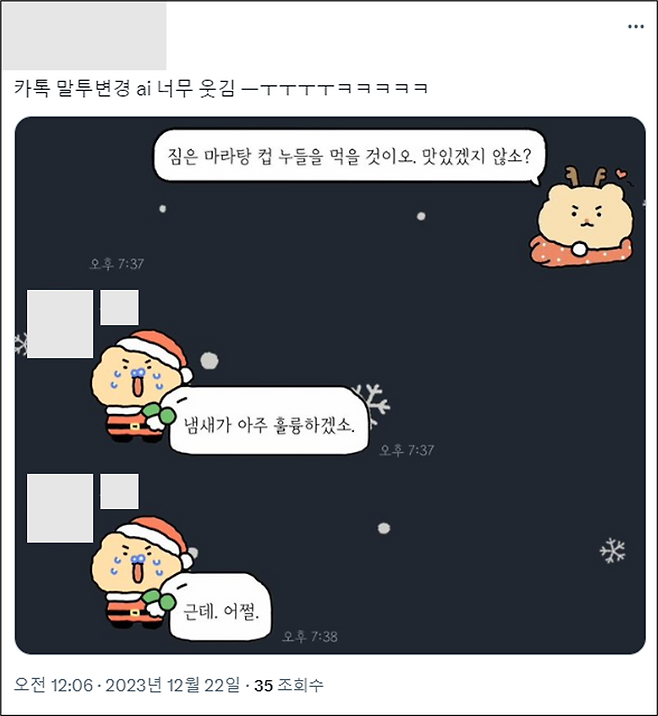Select the 마라탕 컵 누들 message bubble
658x716 pixels.
click(349, 157)
